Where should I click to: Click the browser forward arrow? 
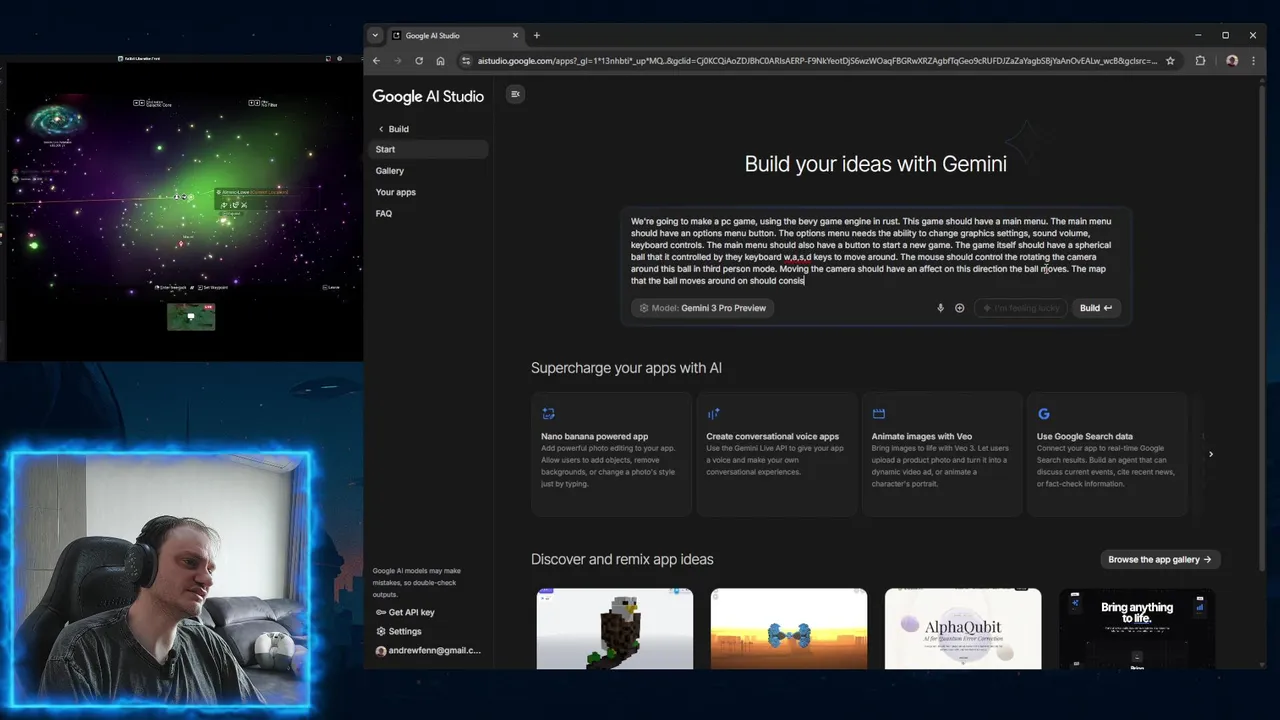click(x=397, y=61)
